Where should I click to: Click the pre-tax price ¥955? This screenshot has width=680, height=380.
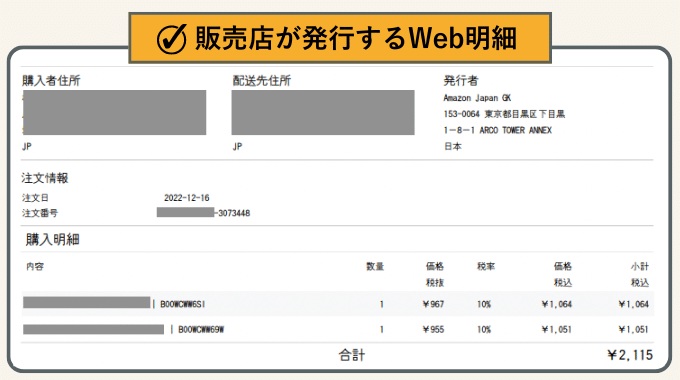point(433,330)
